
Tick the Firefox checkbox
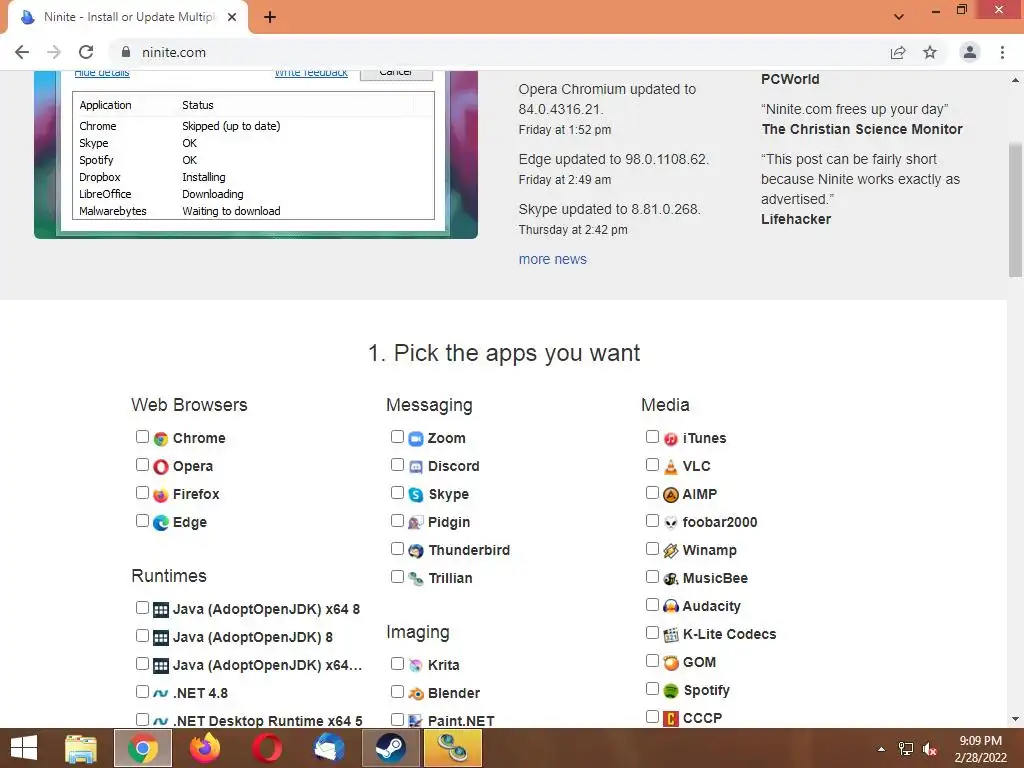point(142,492)
